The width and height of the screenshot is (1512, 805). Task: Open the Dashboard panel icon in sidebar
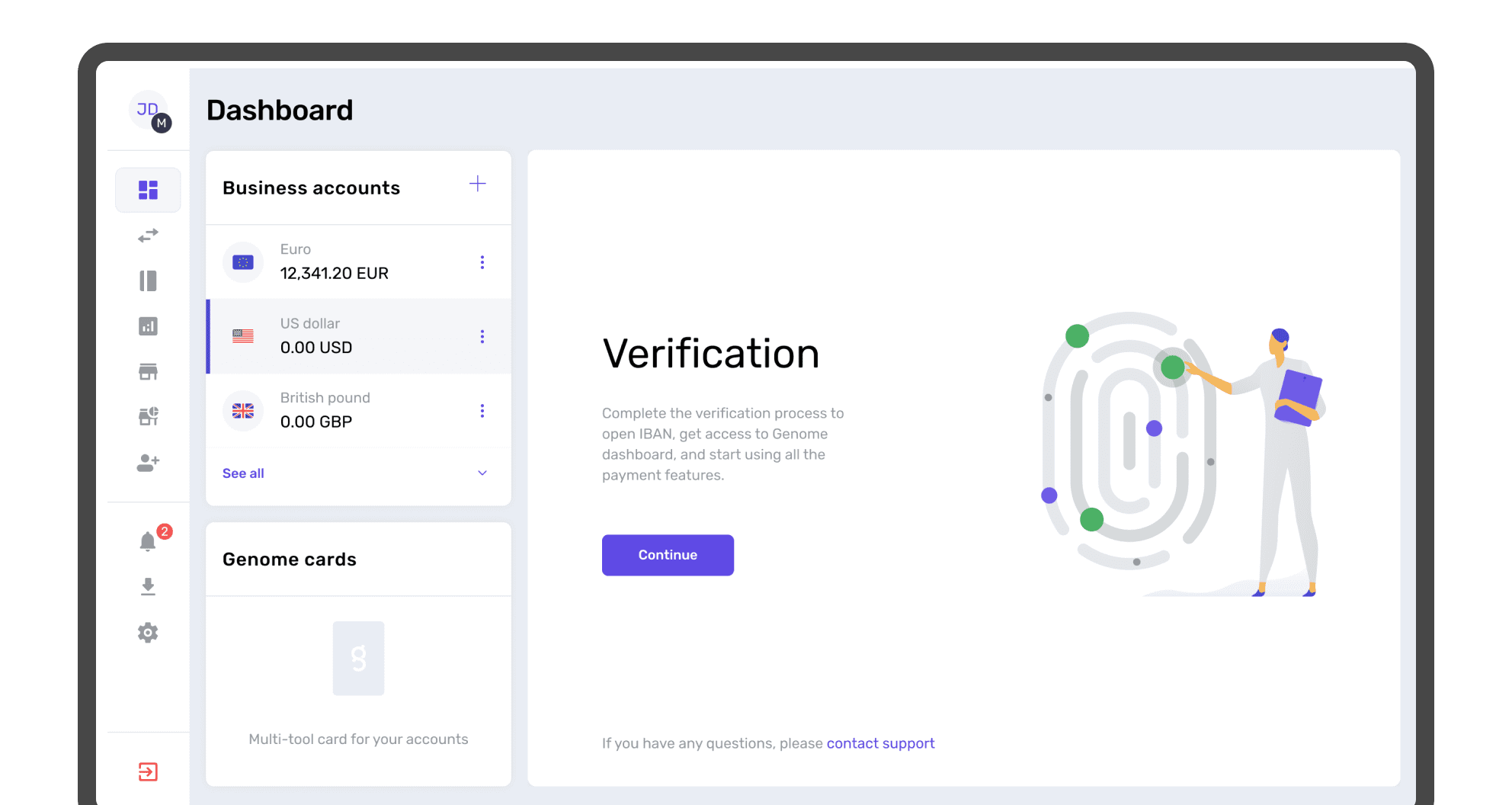[x=148, y=189]
